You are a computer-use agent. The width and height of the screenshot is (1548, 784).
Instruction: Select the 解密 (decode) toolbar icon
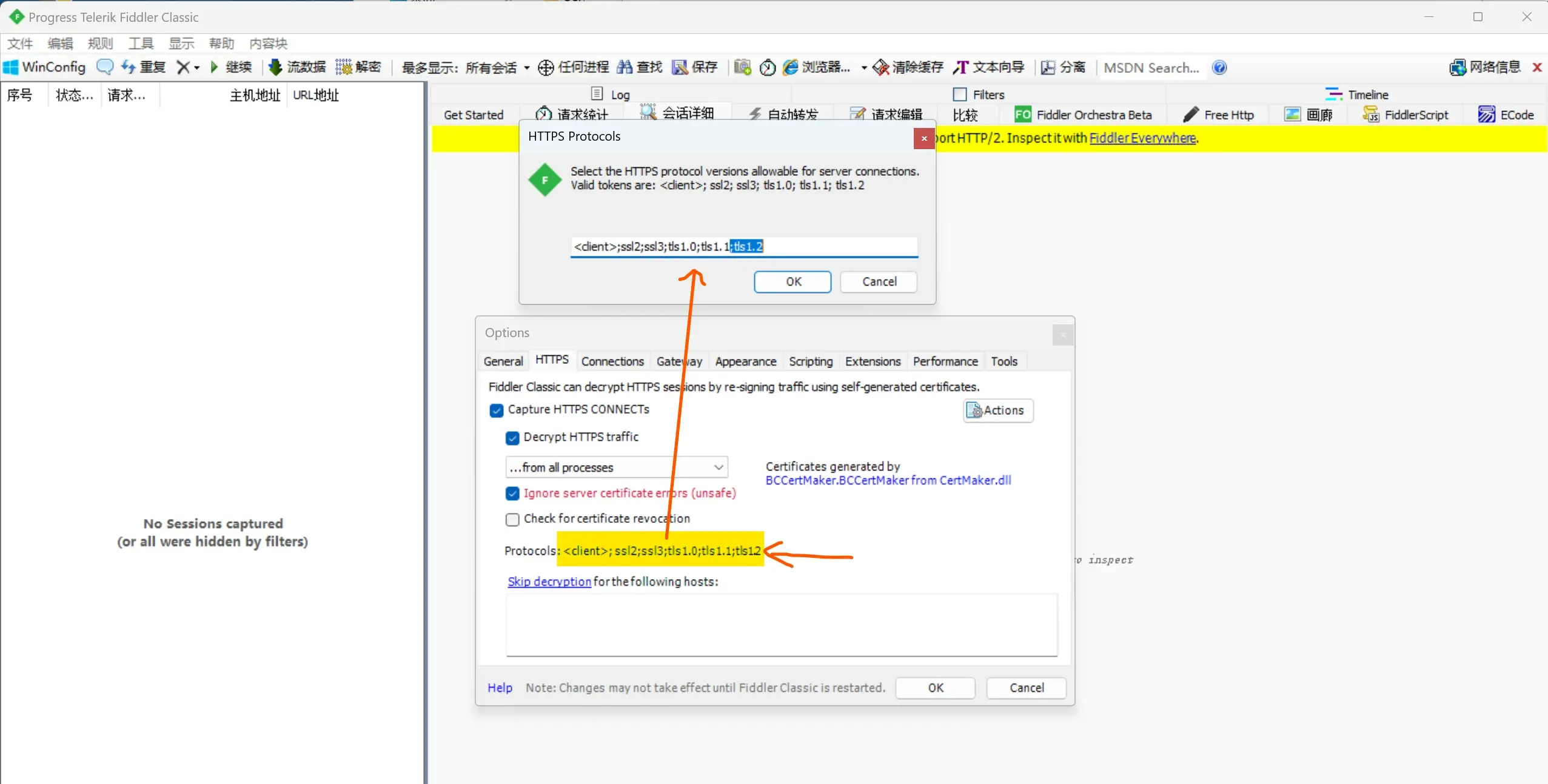[360, 67]
